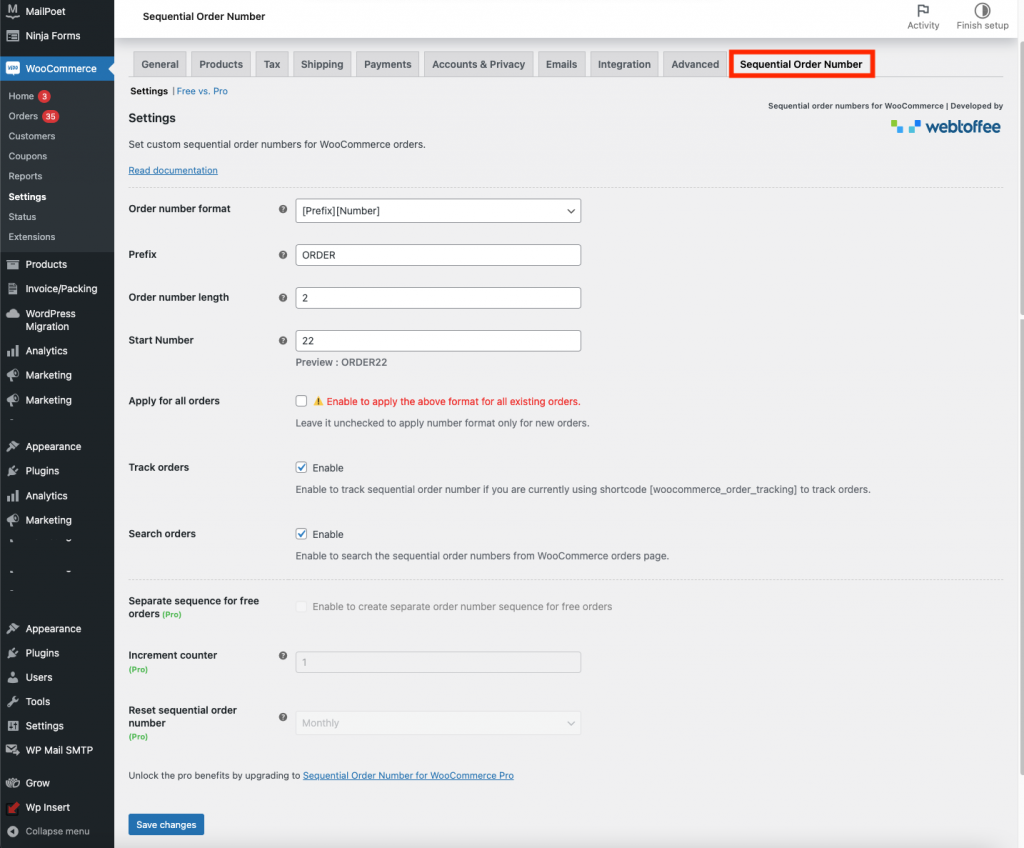
Task: Open the Activity flag icon
Action: coord(923,10)
